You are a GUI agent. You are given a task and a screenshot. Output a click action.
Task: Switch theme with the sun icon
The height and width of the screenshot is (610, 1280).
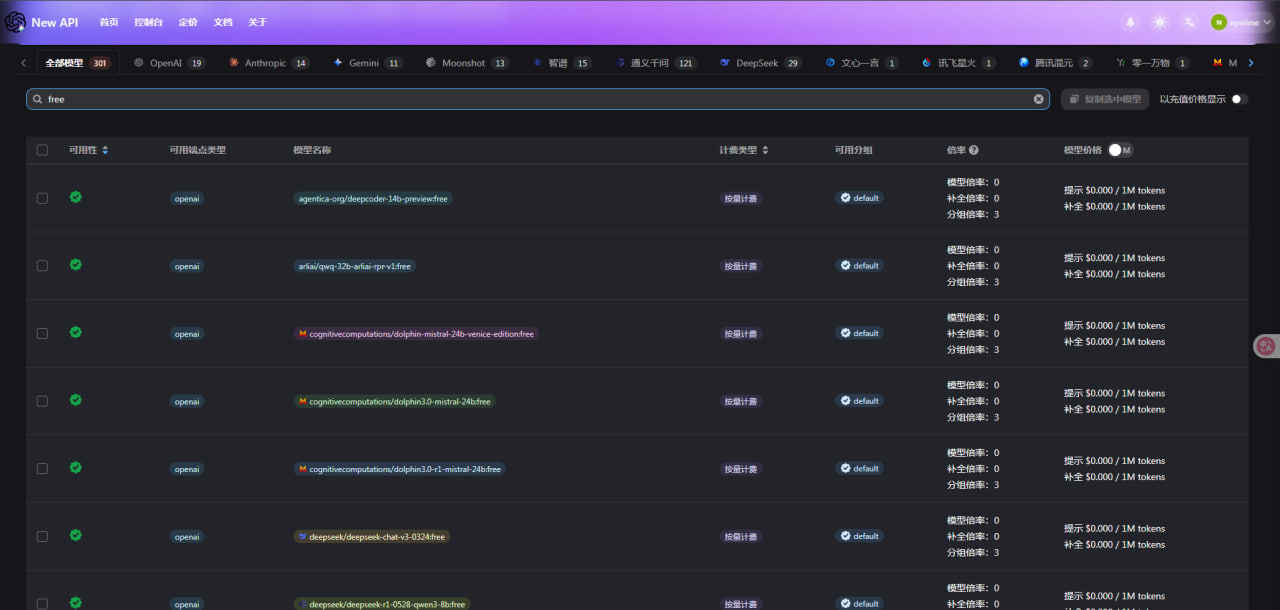pyautogui.click(x=1160, y=22)
